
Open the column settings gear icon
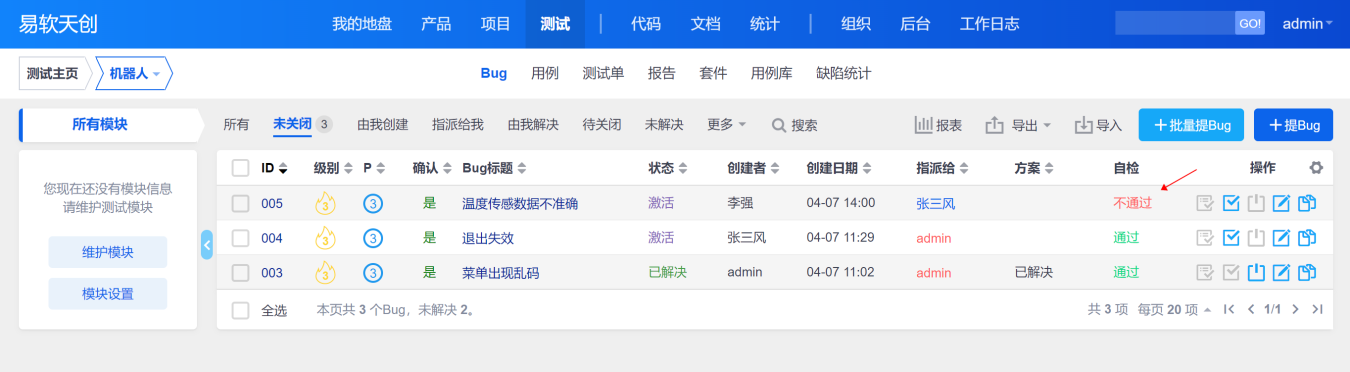[x=1316, y=168]
